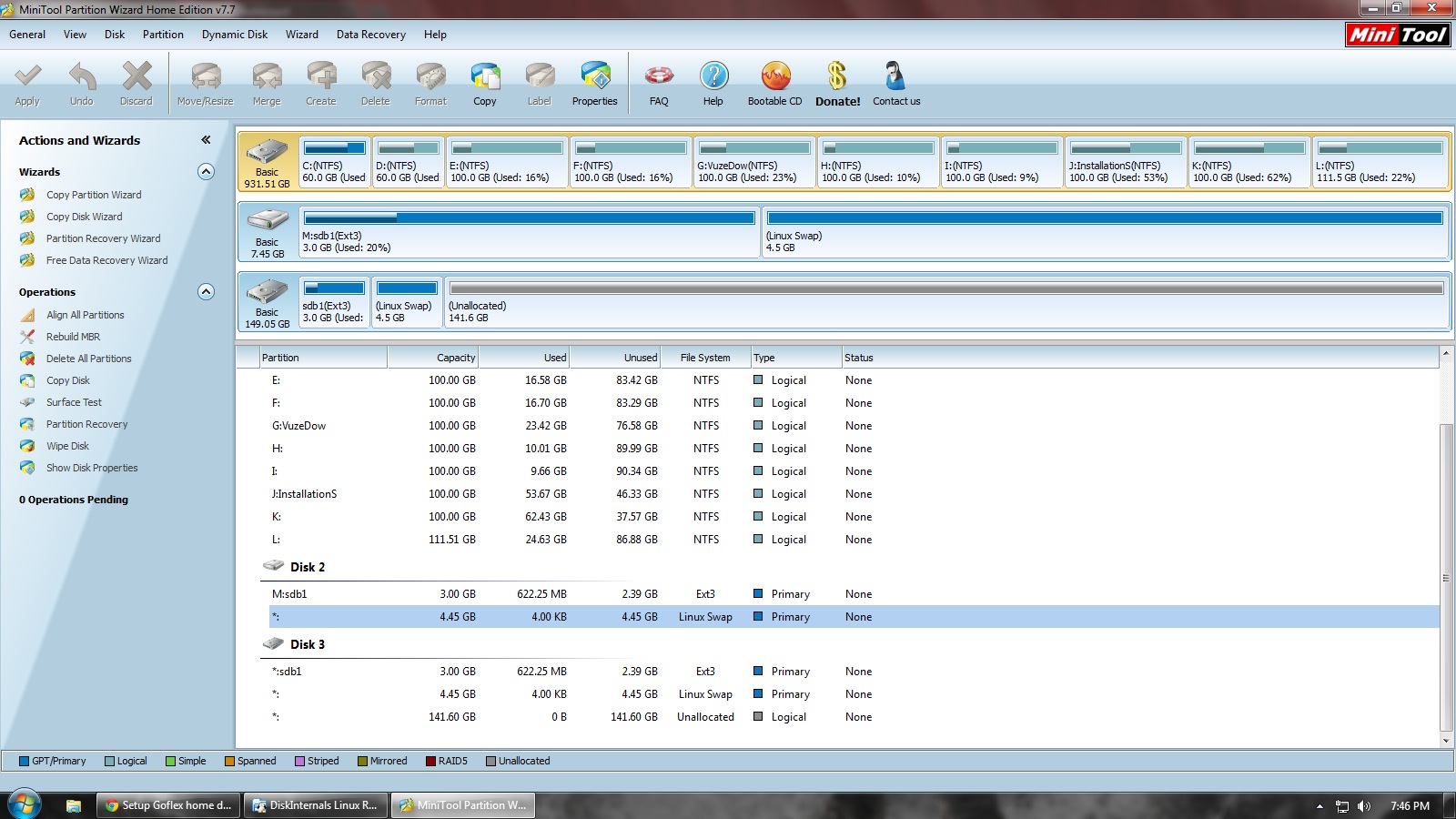The width and height of the screenshot is (1456, 819).
Task: Click Rebuild MBR operation
Action: 73,337
